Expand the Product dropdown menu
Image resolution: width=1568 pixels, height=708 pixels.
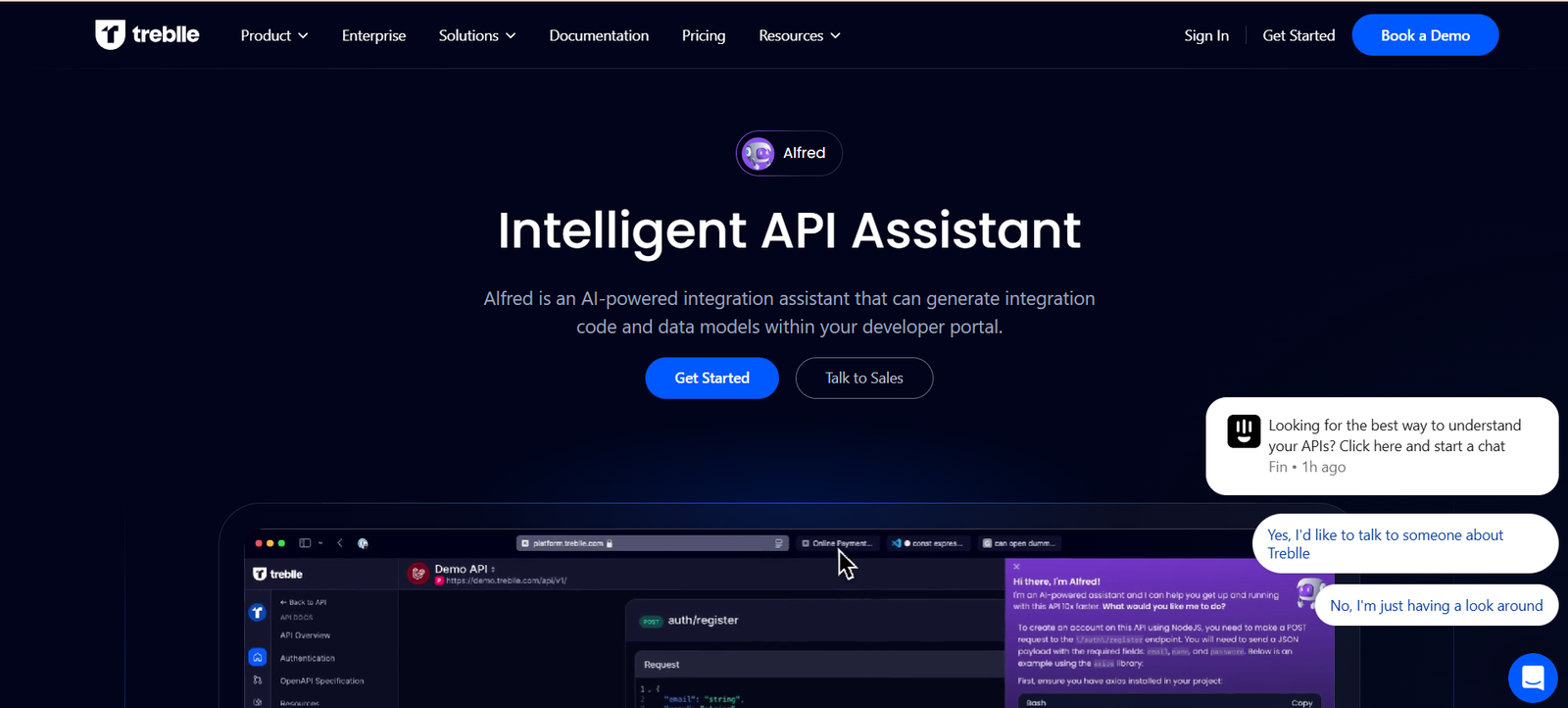point(274,35)
